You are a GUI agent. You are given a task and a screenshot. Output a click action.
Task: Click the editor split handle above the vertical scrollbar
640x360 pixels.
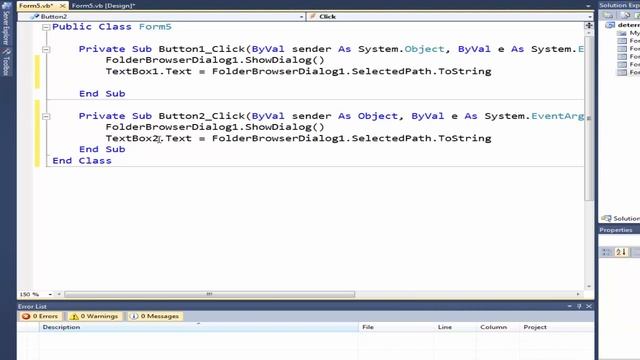[589, 25]
